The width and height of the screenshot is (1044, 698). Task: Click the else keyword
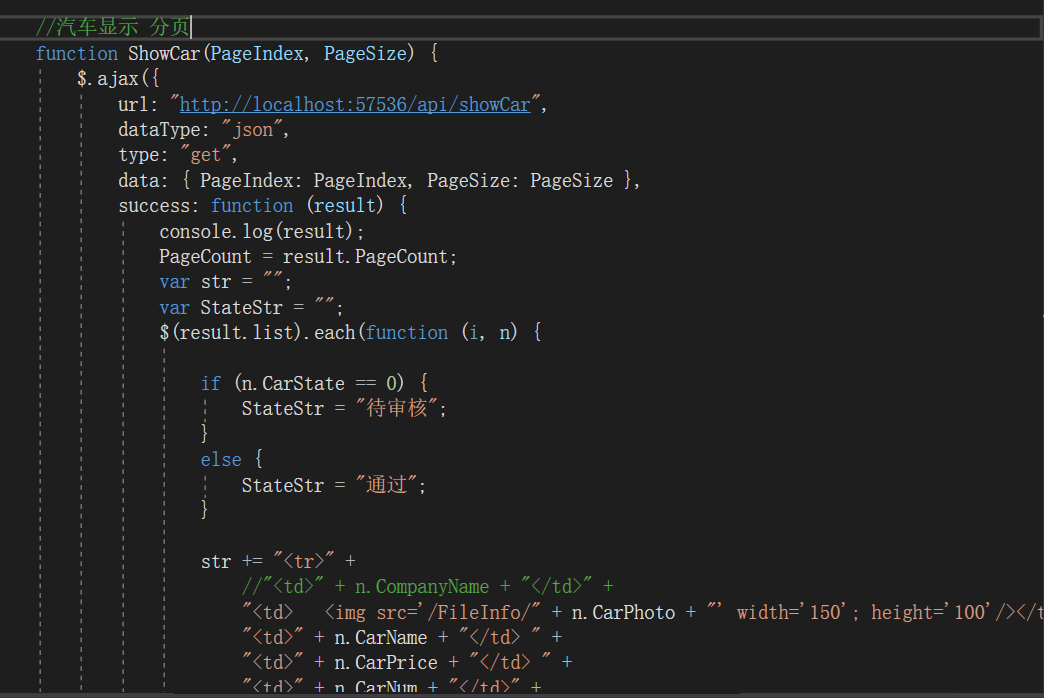coord(221,459)
